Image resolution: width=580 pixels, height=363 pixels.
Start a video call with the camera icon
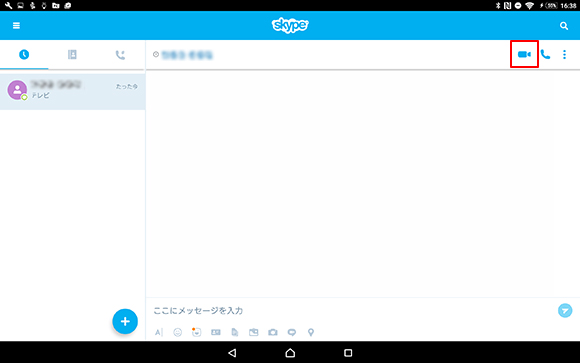tap(524, 54)
